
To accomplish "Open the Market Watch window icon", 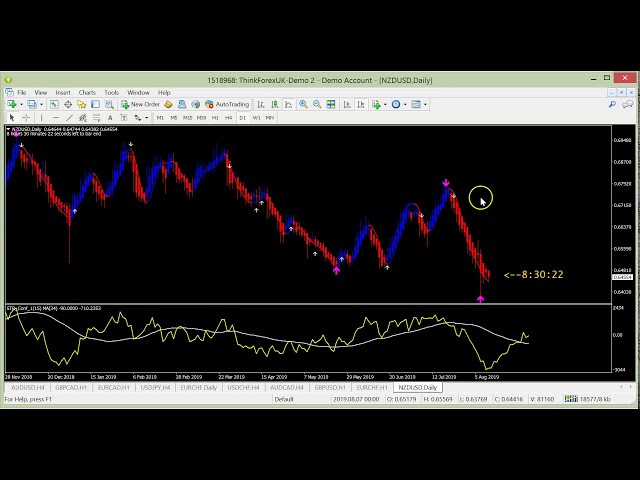I will click(54, 104).
